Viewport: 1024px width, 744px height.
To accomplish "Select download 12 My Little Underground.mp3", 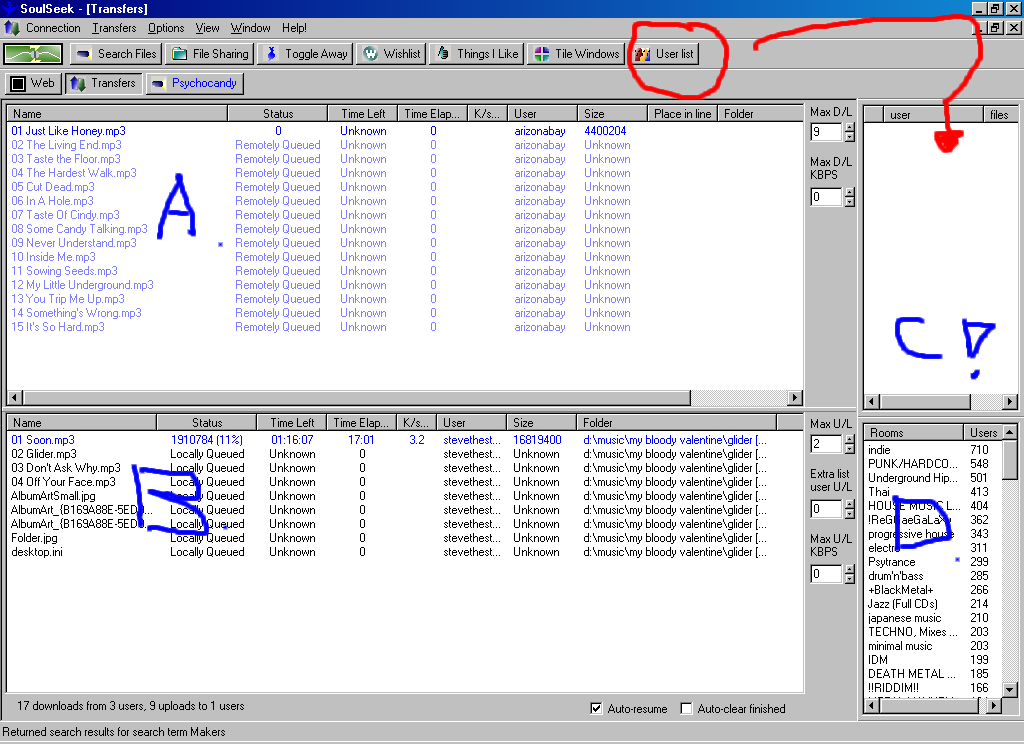I will pos(82,285).
